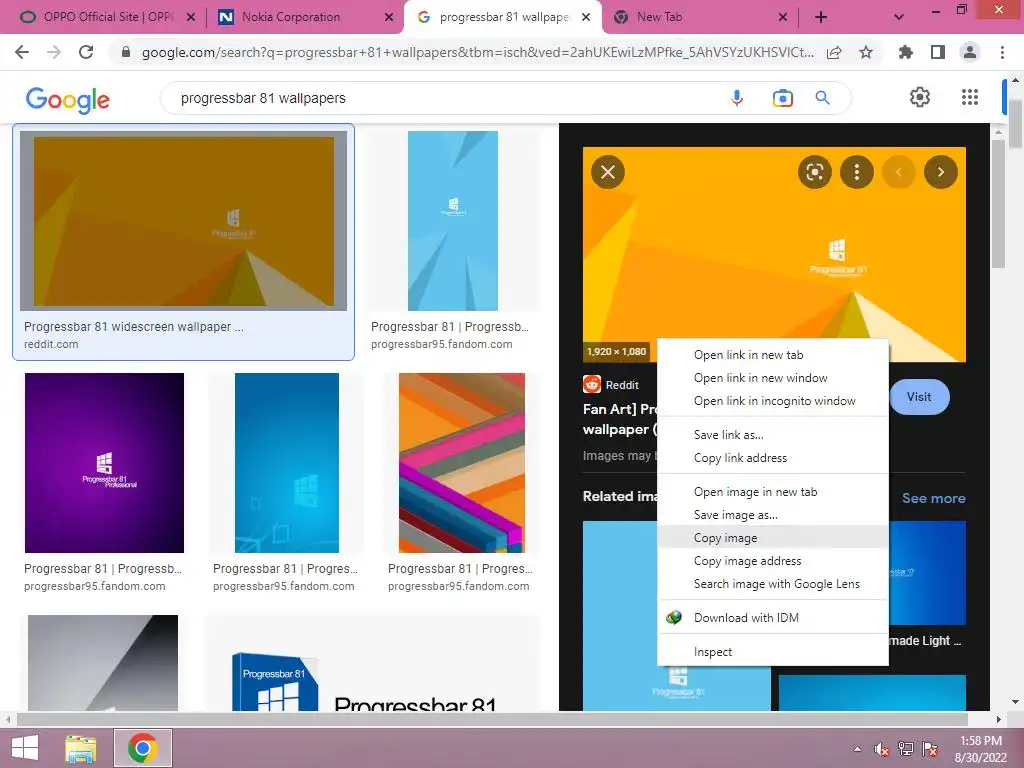Choose Copy link address
This screenshot has width=1024, height=768.
[x=773, y=458]
